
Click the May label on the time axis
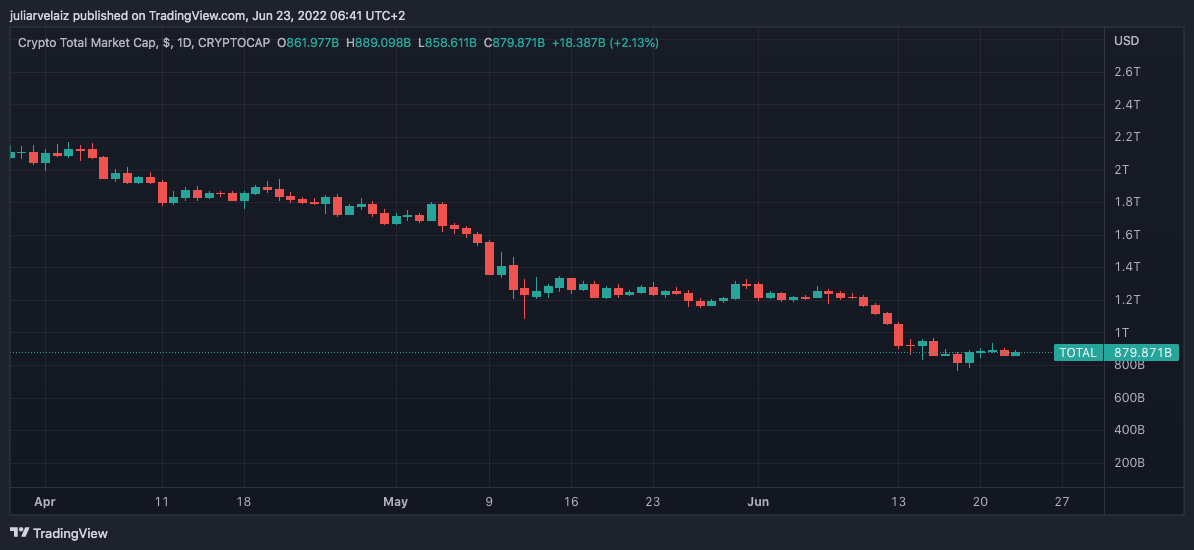pos(396,502)
